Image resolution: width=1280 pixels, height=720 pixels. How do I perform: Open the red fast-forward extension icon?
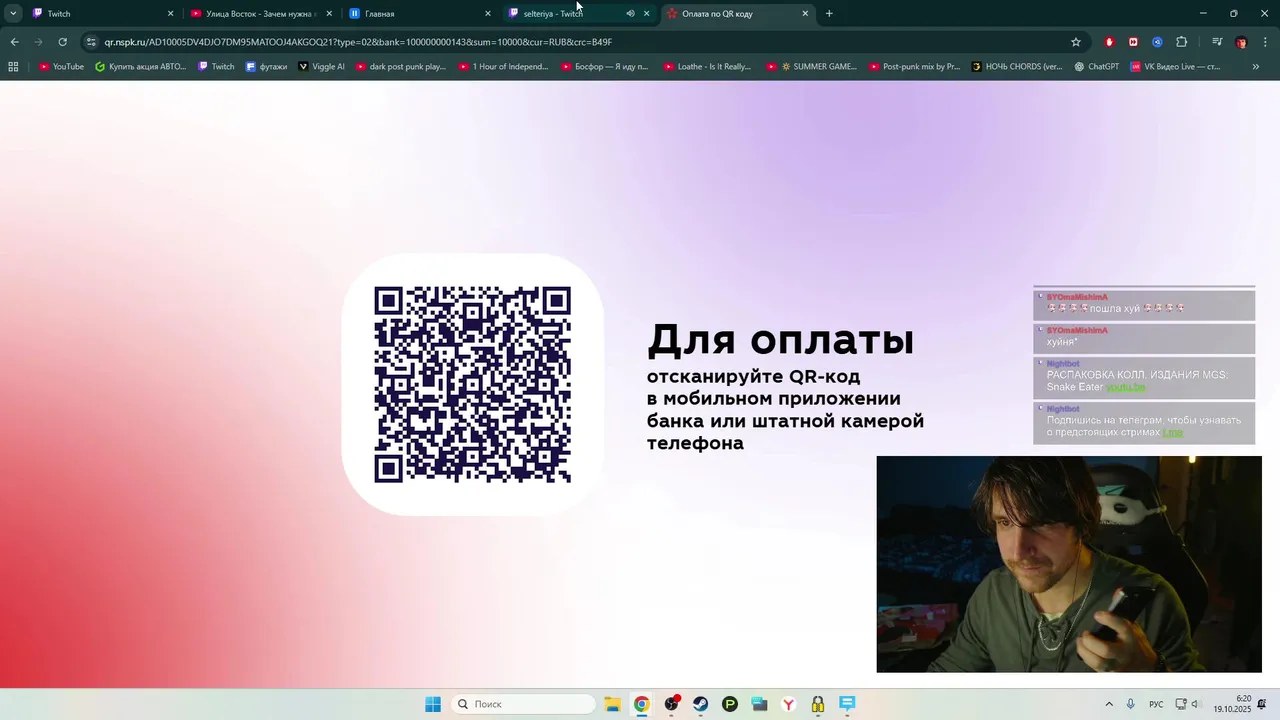[x=1133, y=42]
